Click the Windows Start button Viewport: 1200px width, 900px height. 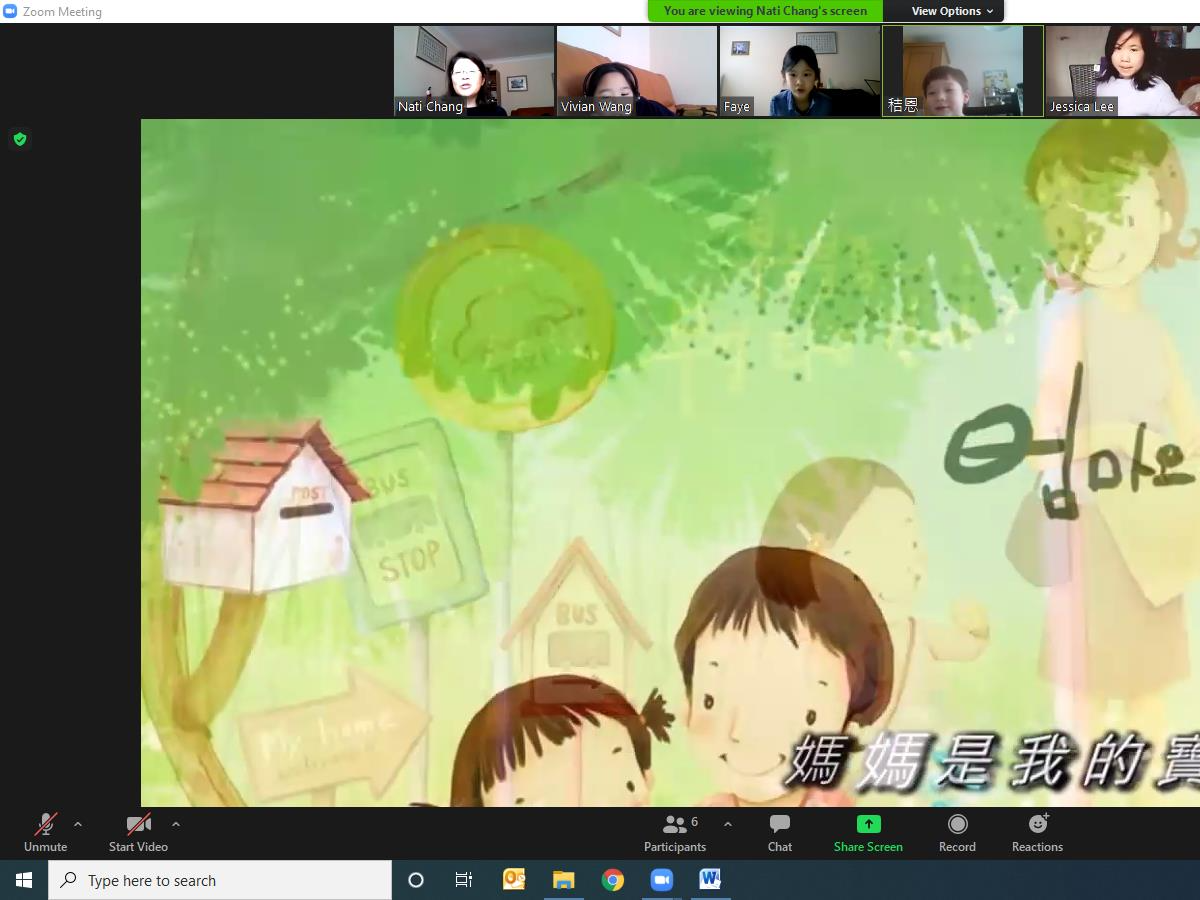[24, 880]
